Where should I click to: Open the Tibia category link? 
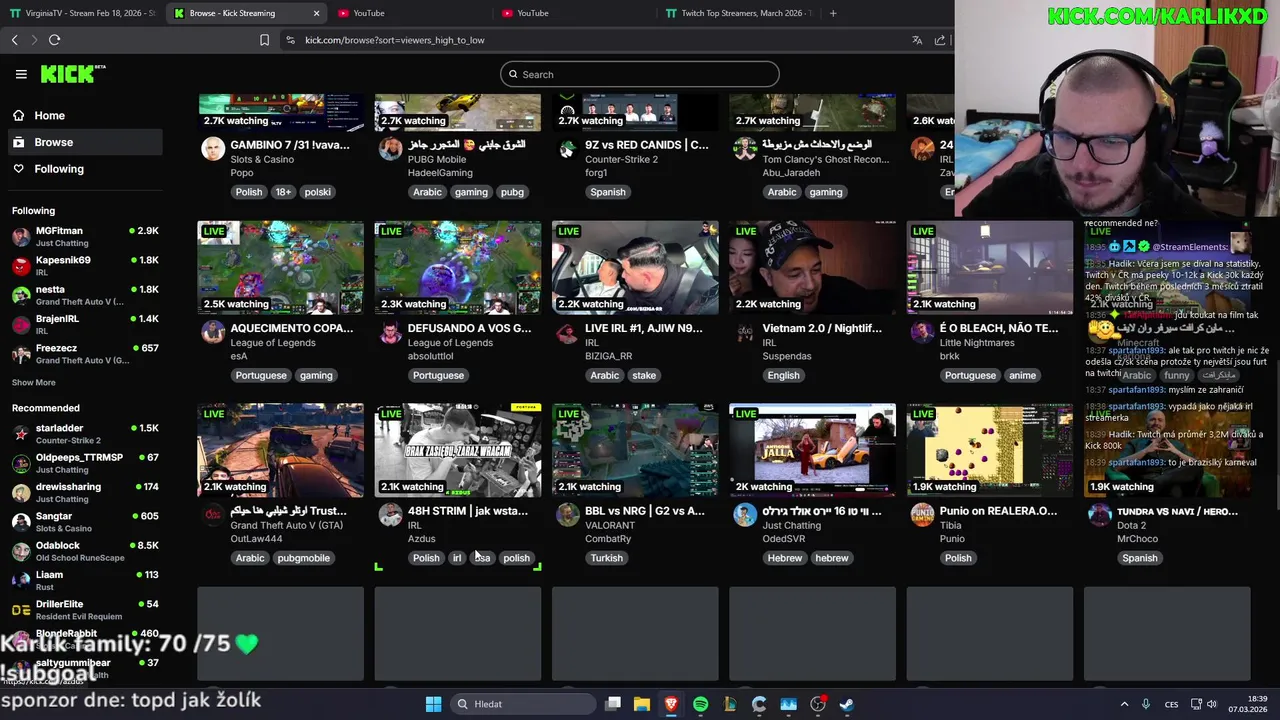[x=950, y=526]
